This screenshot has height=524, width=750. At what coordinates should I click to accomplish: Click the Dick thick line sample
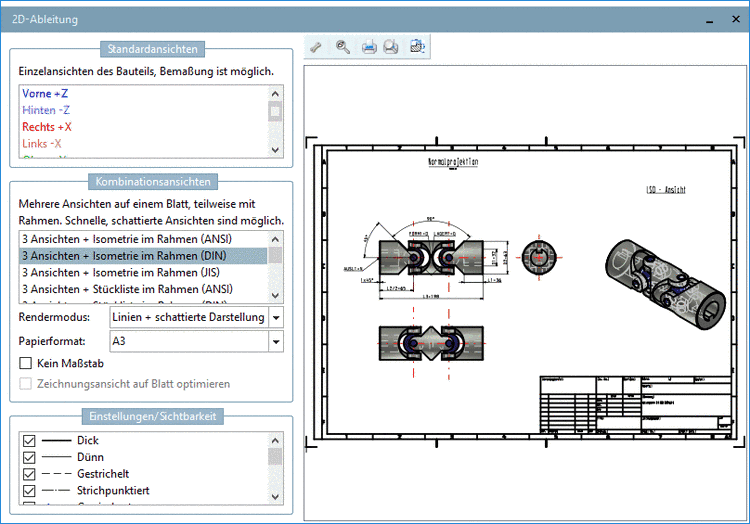pyautogui.click(x=56, y=441)
